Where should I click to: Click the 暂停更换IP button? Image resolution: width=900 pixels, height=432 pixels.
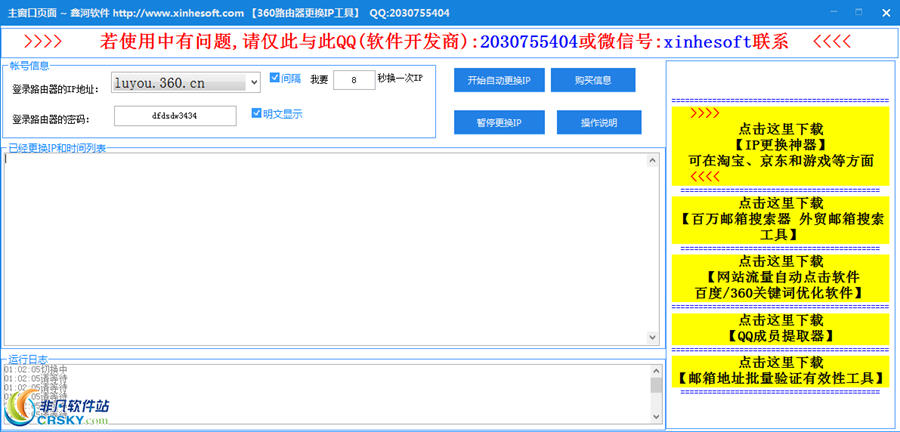[499, 122]
